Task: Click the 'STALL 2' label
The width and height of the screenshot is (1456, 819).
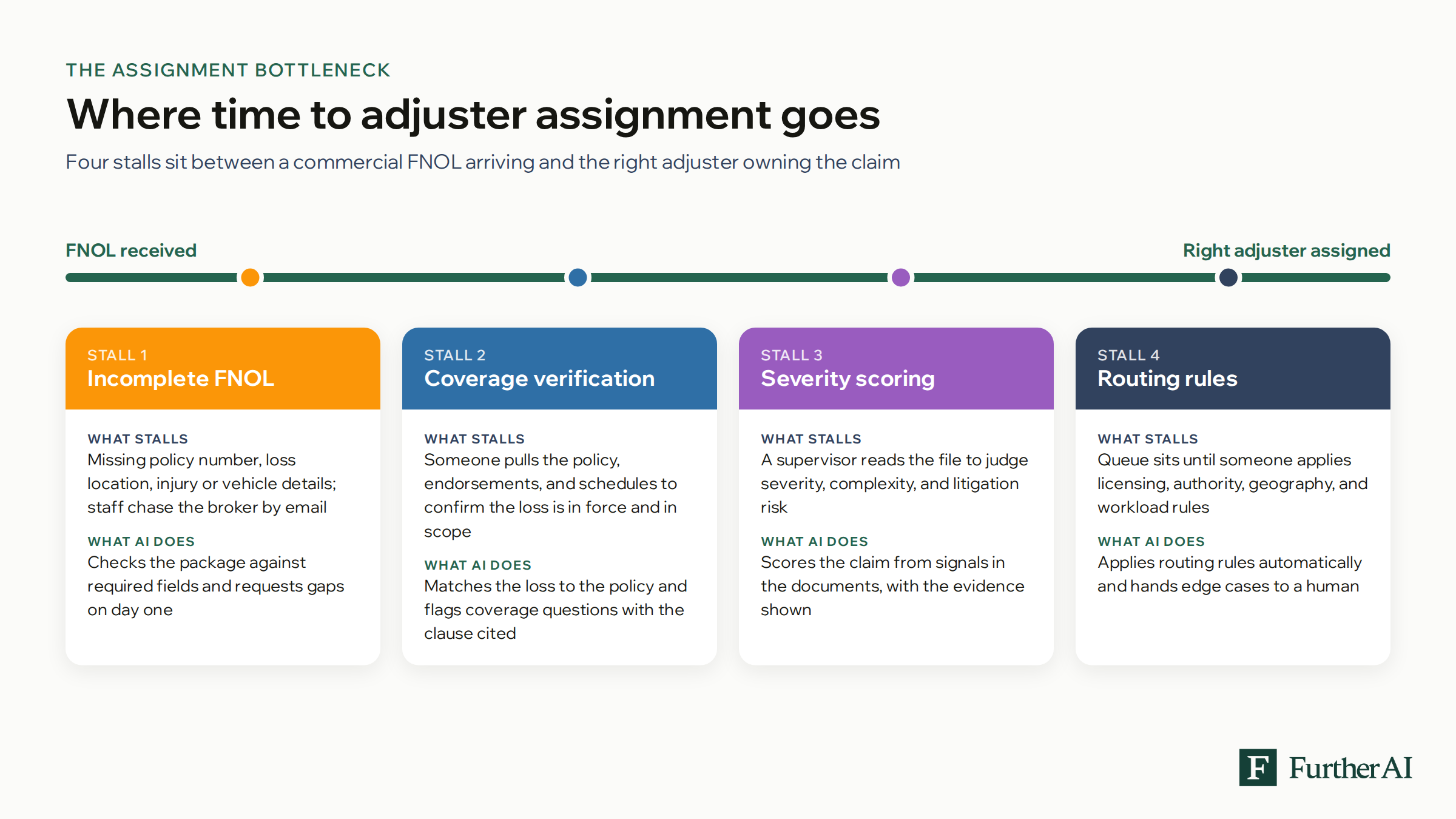Action: pos(455,356)
